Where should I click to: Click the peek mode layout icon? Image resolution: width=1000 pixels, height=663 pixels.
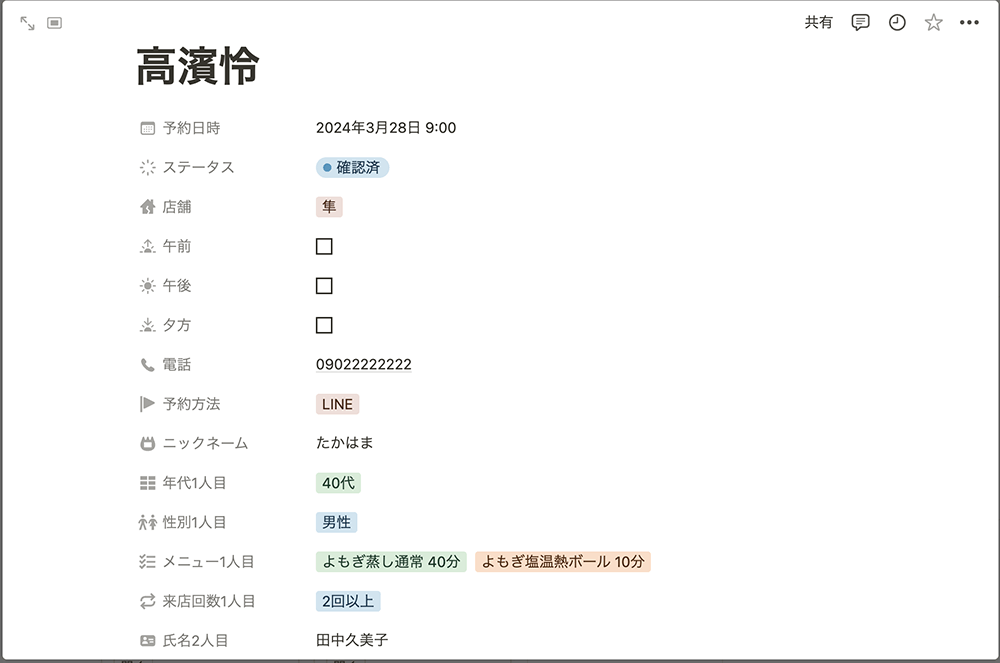pos(55,23)
